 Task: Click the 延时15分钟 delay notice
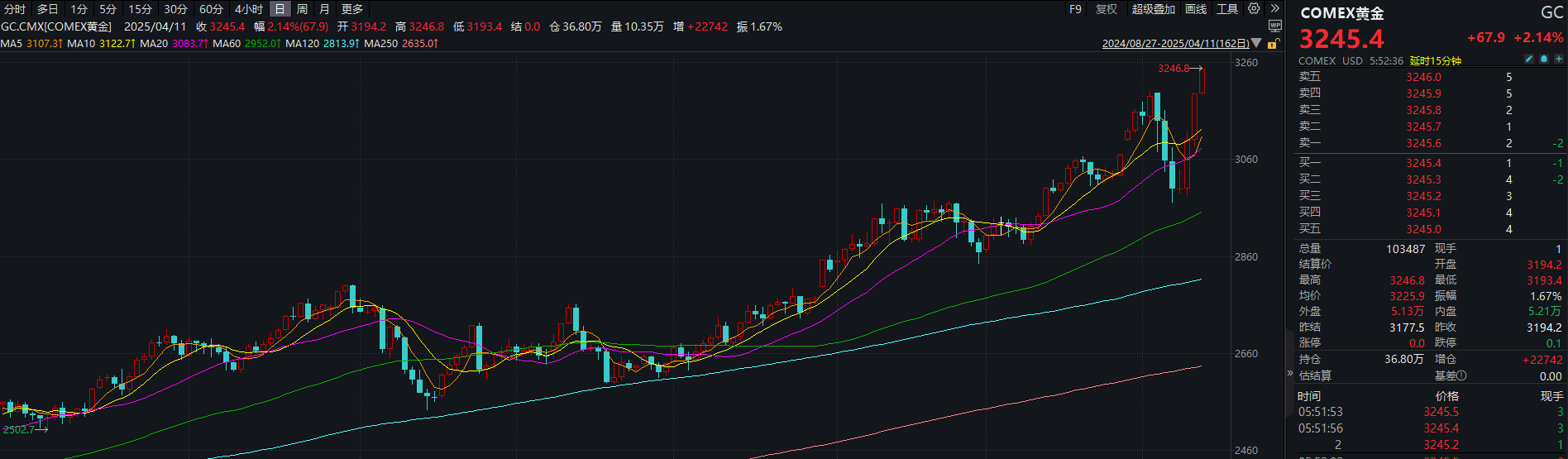point(1436,61)
